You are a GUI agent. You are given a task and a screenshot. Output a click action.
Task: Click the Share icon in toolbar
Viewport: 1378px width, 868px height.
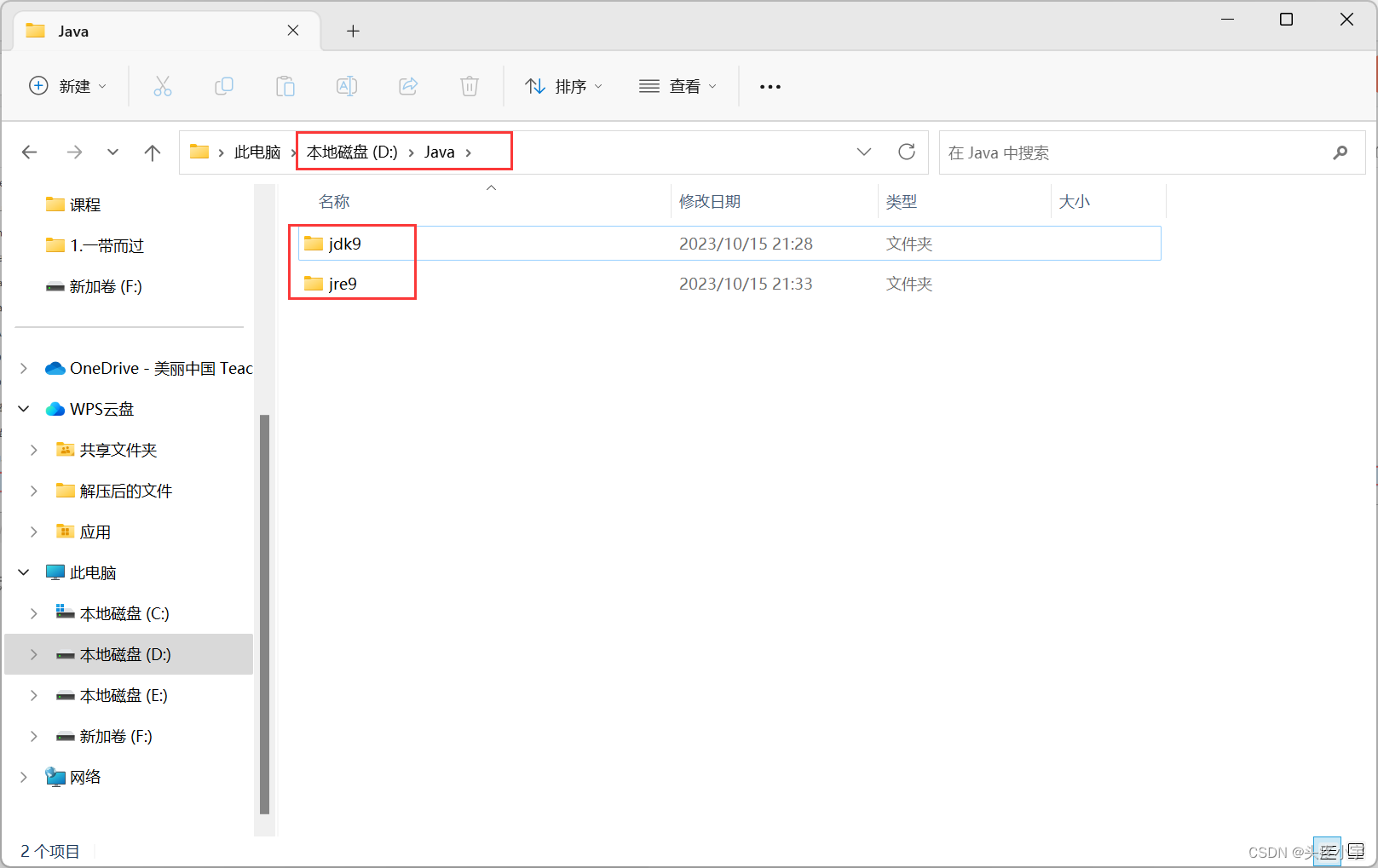408,86
